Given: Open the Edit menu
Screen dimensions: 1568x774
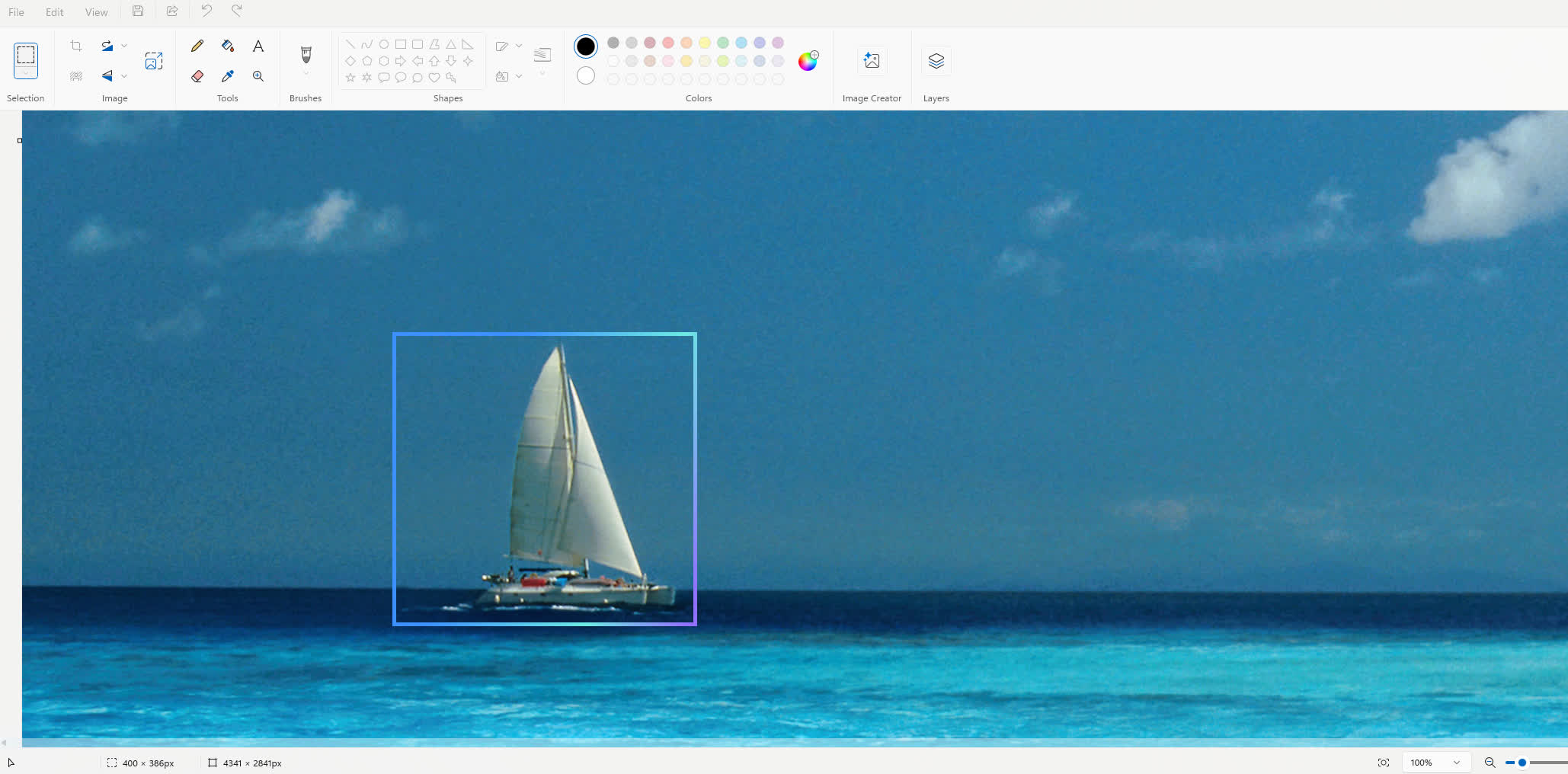Looking at the screenshot, I should click(55, 12).
